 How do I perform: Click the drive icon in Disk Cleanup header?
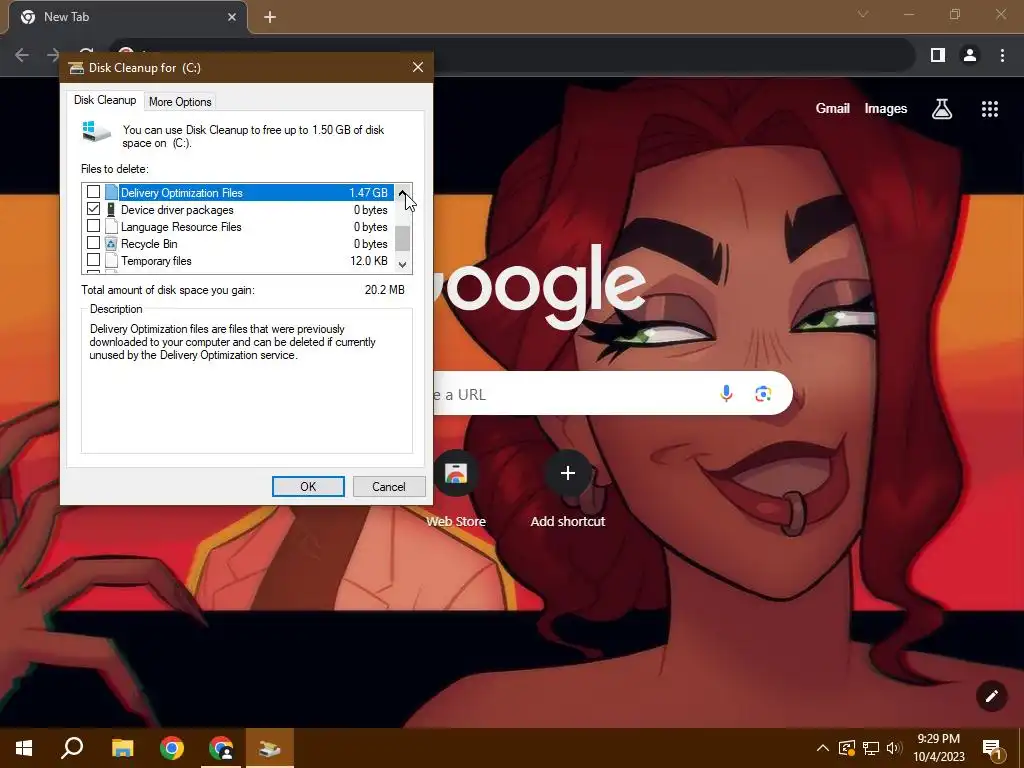click(97, 131)
